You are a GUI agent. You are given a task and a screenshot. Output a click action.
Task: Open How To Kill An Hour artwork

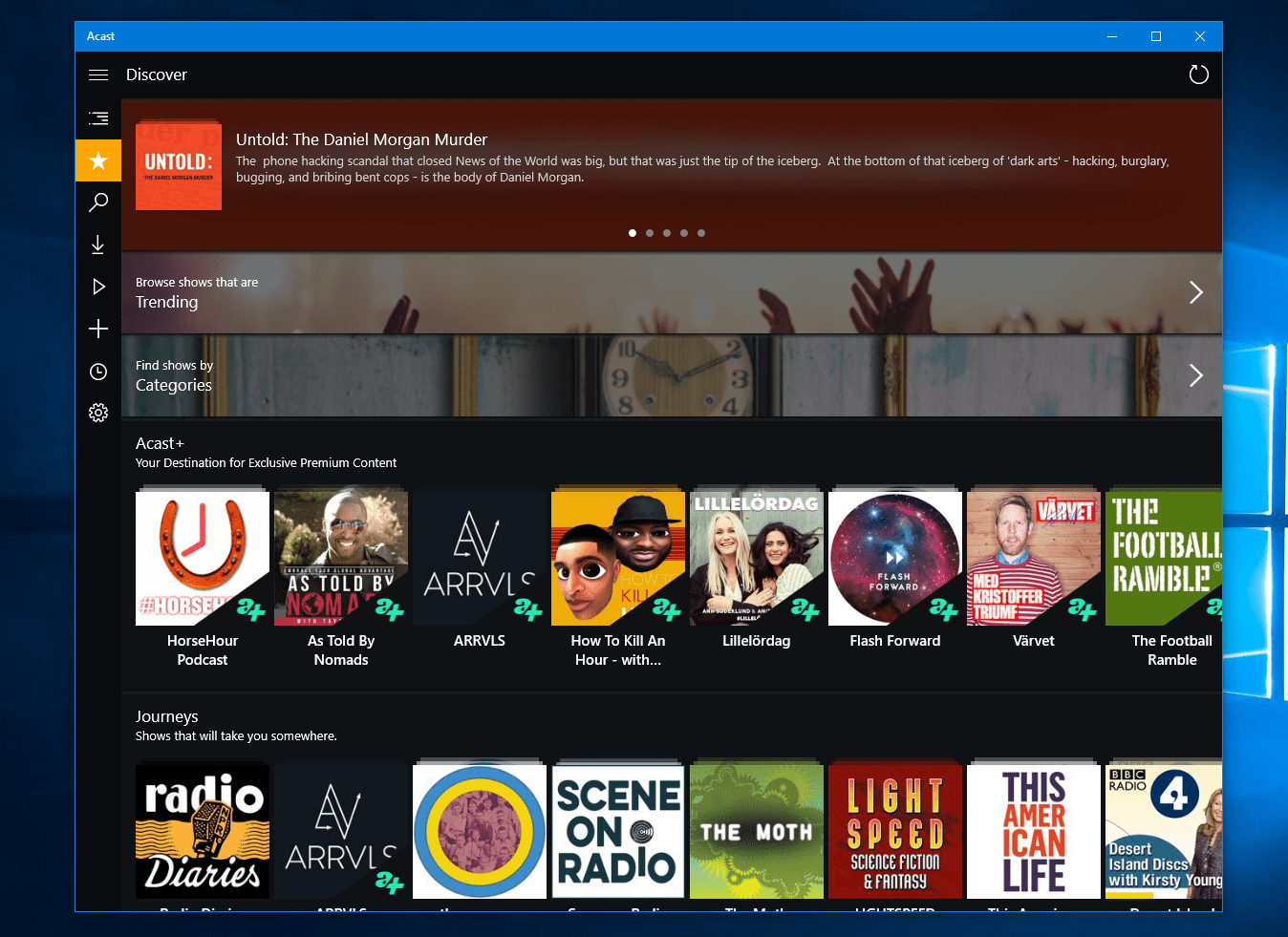click(x=618, y=559)
